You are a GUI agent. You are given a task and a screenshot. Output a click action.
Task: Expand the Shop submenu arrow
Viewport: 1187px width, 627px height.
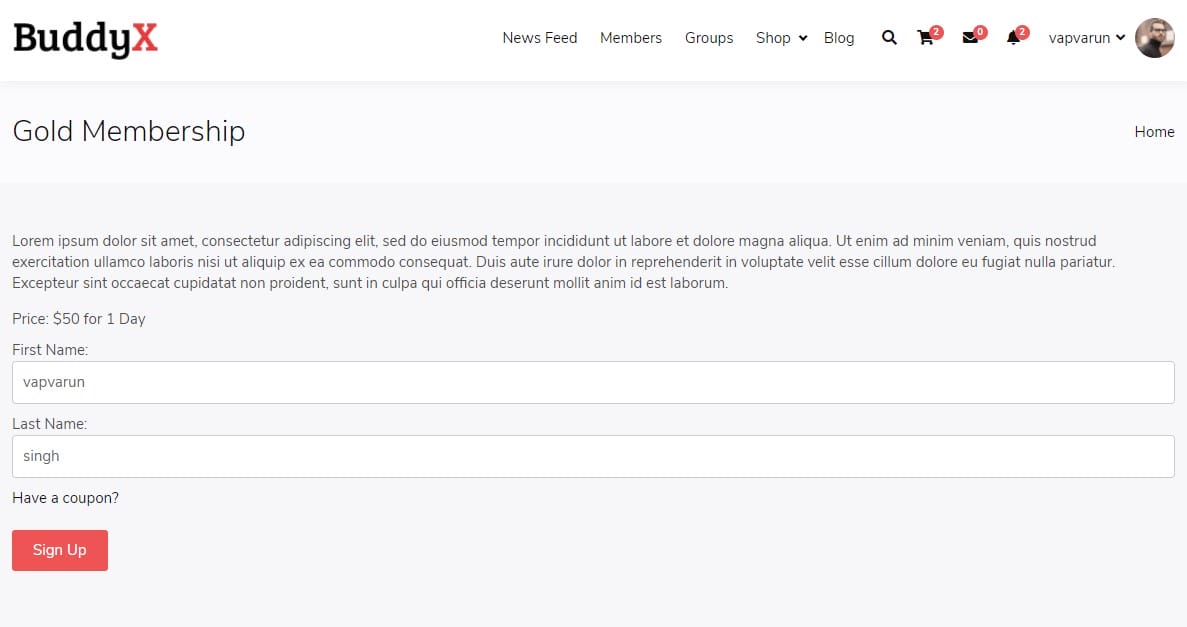(803, 39)
